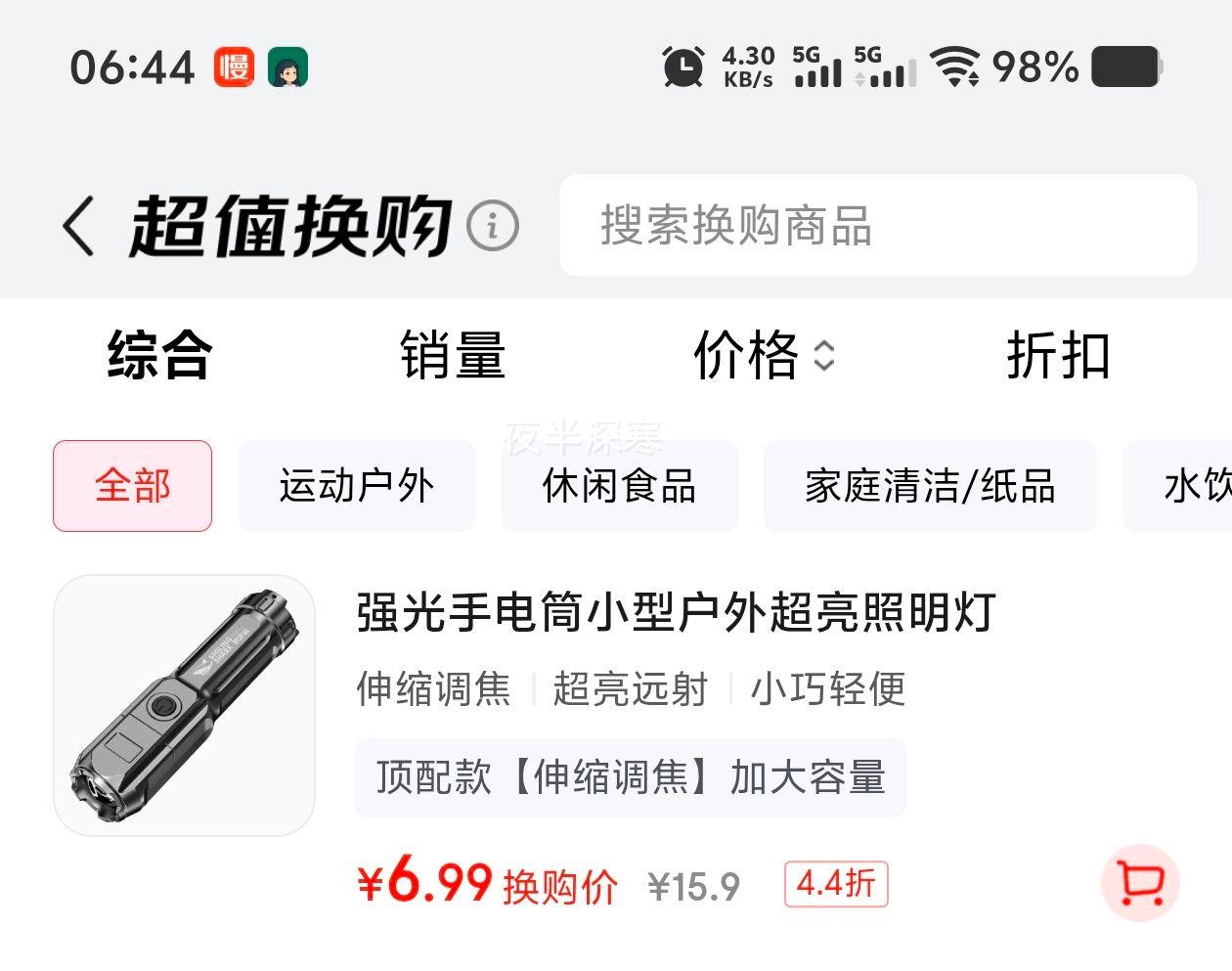Open the info icon beside 超值换购
This screenshot has height=971, width=1232.
(492, 226)
